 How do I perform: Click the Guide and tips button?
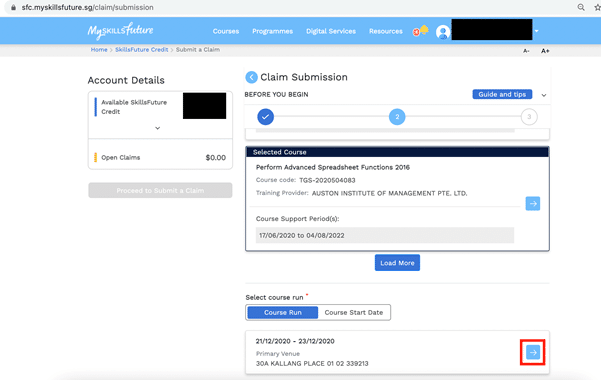coord(502,94)
